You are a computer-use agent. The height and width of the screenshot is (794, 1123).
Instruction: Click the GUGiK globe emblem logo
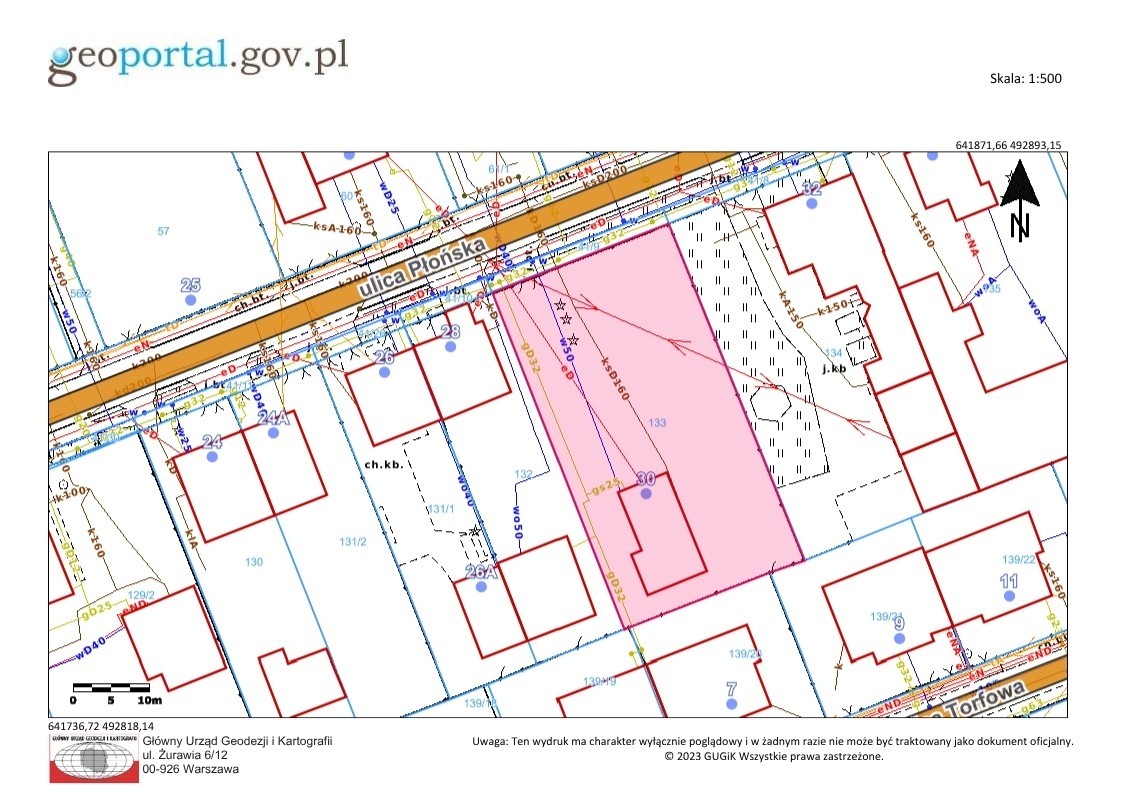(94, 758)
